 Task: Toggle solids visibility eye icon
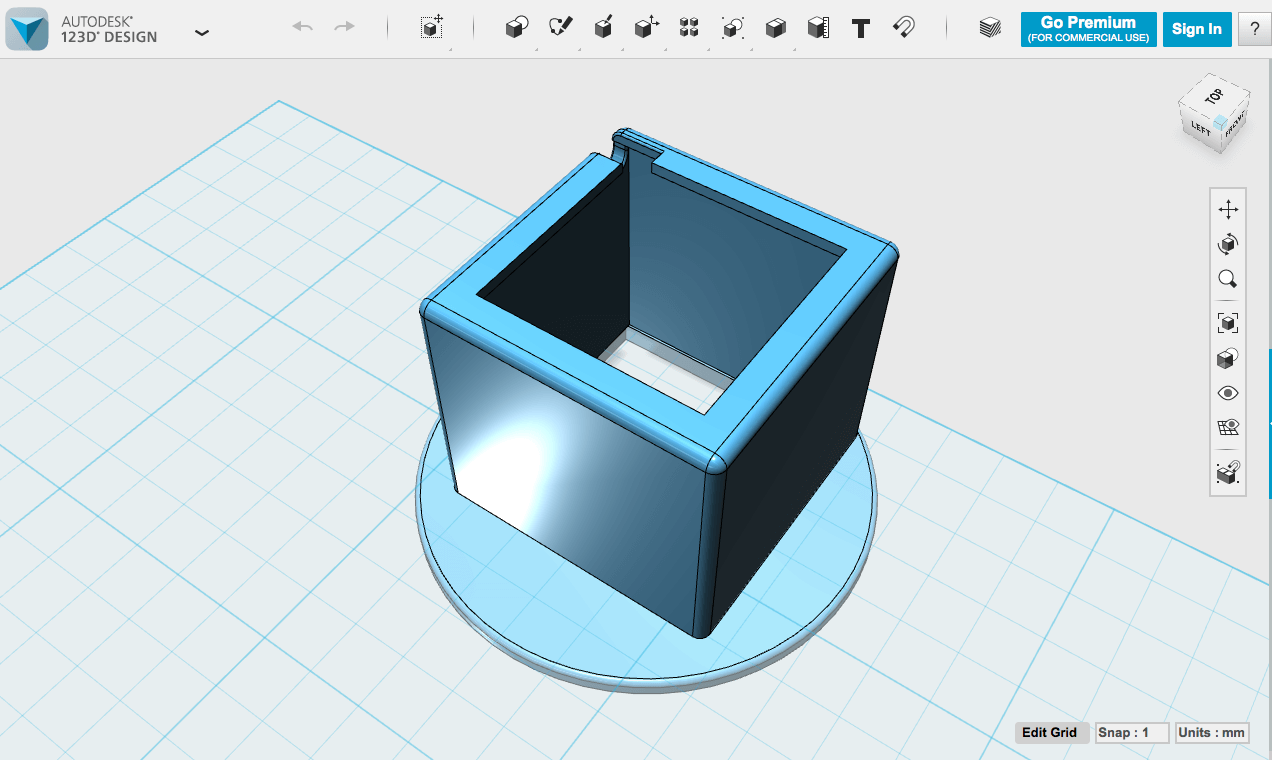click(x=1228, y=393)
